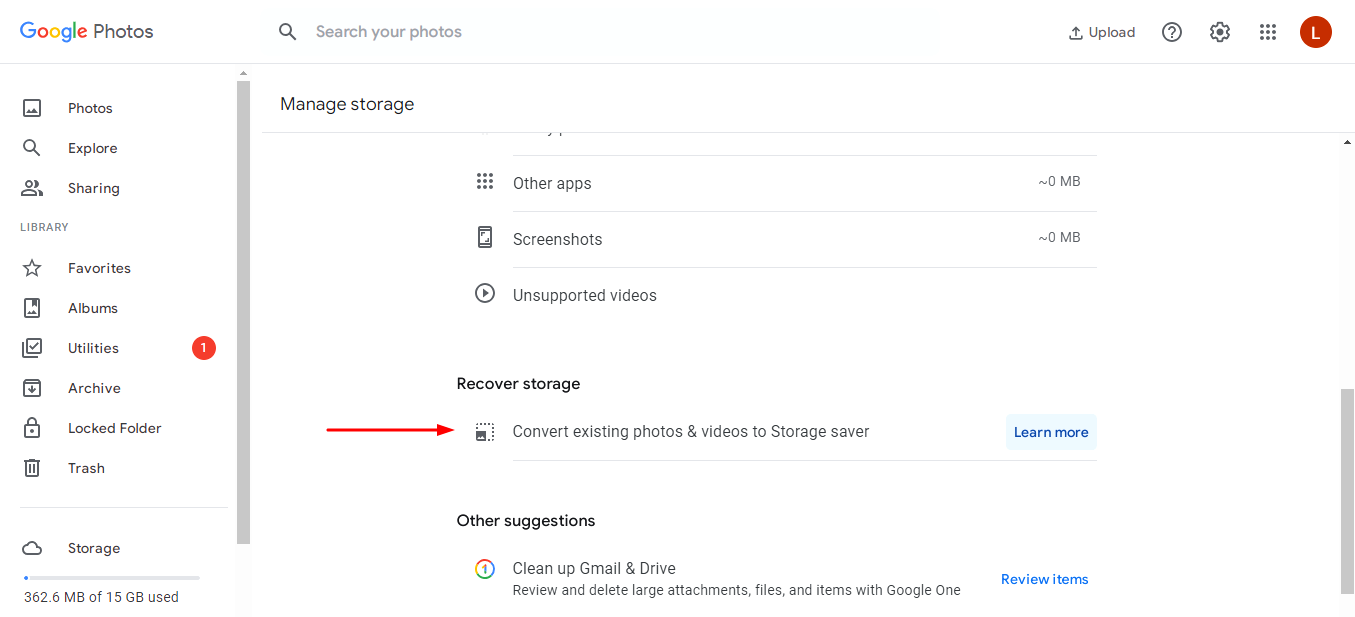Open the account profile avatar
The image size is (1355, 617).
tap(1315, 31)
